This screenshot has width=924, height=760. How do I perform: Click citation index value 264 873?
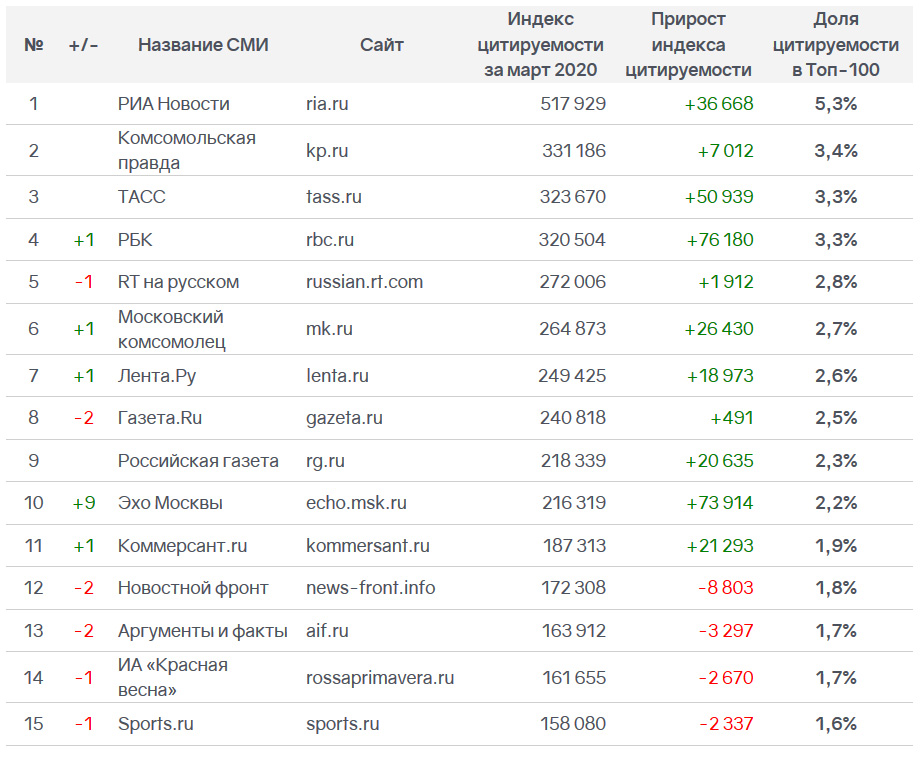click(x=573, y=329)
